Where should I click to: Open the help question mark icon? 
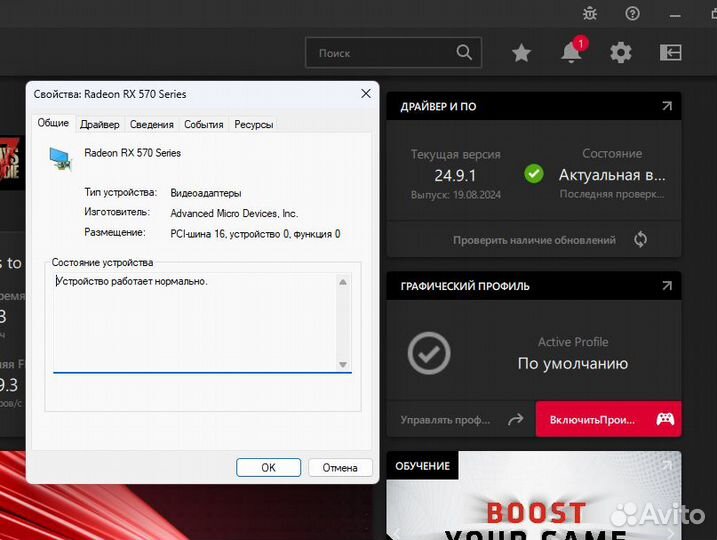click(632, 14)
